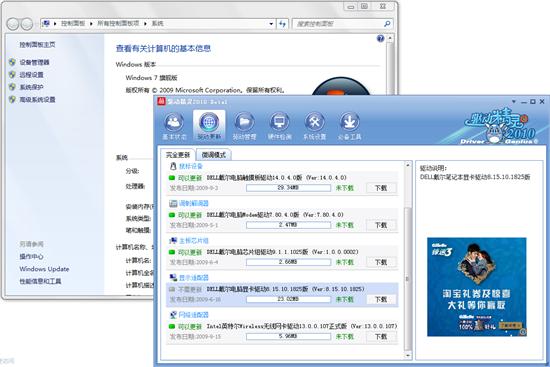Expand breadcrumb arrow before 控制面板

(55, 24)
